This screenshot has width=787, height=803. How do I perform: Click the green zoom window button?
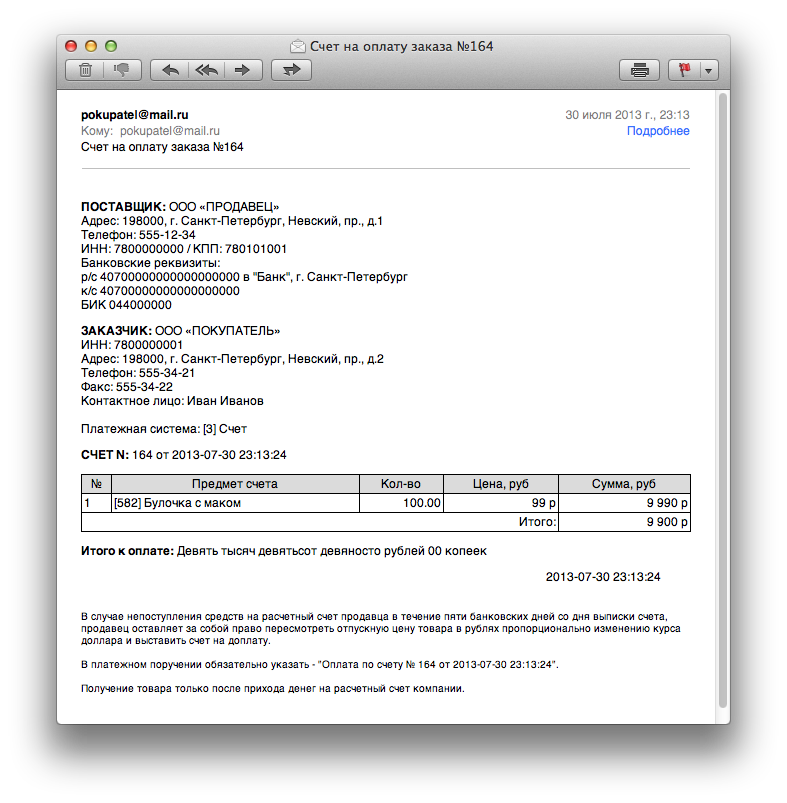[x=111, y=46]
